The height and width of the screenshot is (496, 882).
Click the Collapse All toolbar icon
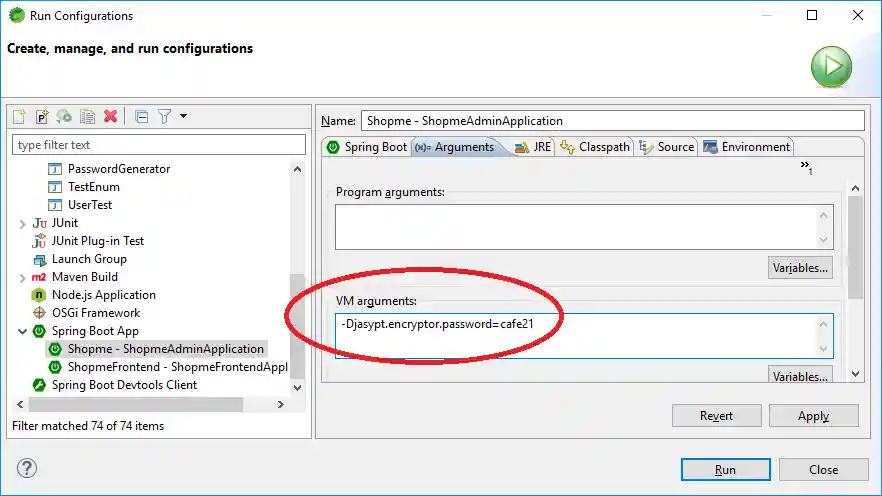142,116
